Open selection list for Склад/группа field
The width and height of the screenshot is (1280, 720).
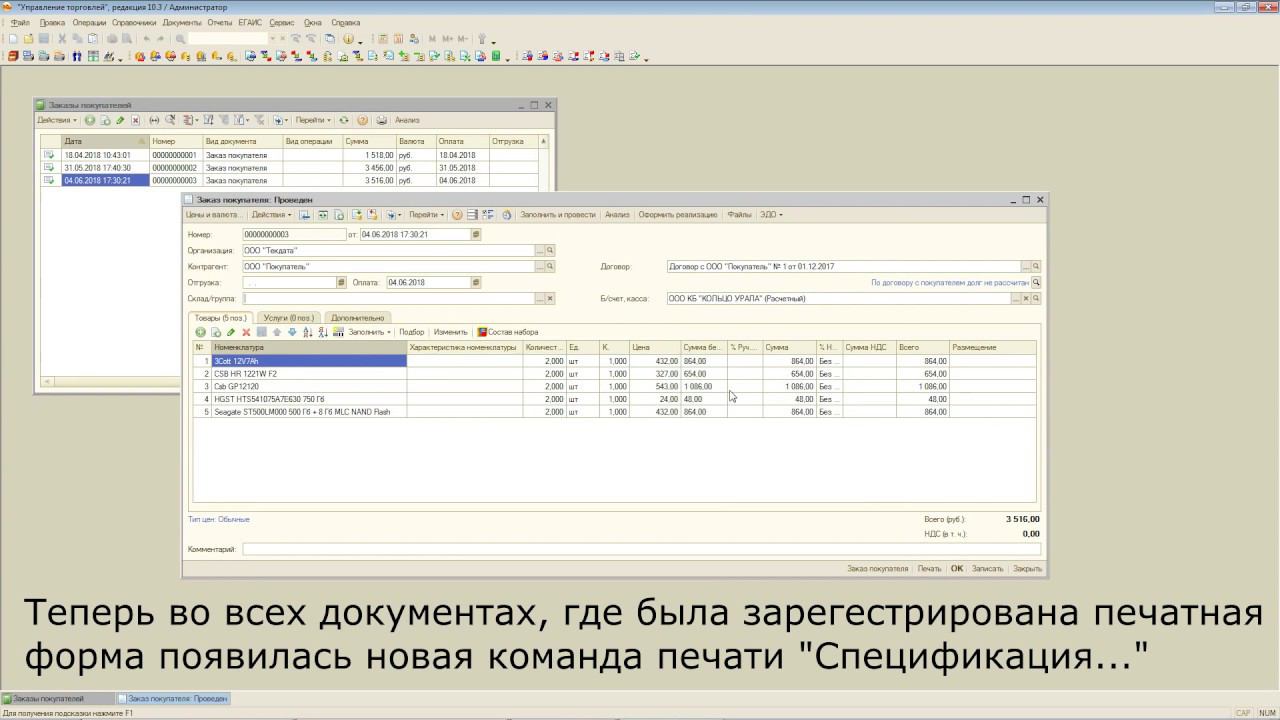click(x=540, y=299)
